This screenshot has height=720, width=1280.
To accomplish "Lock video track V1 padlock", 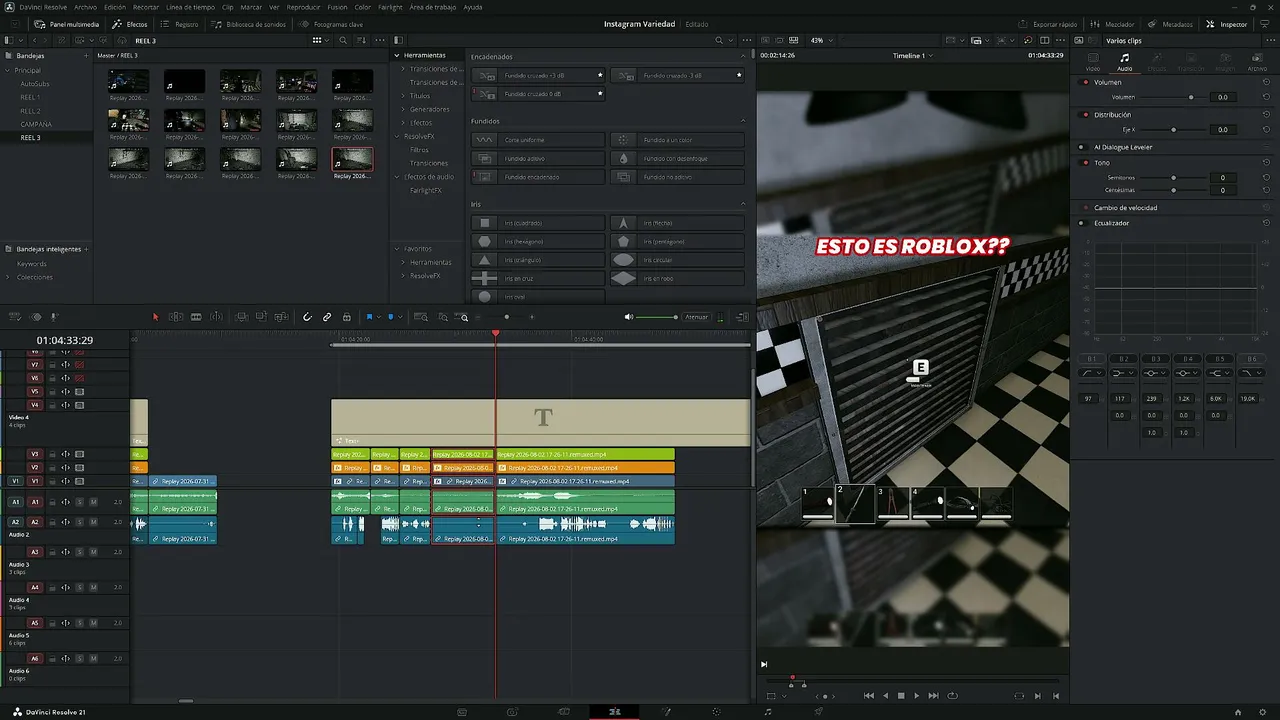I will pyautogui.click(x=52, y=482).
